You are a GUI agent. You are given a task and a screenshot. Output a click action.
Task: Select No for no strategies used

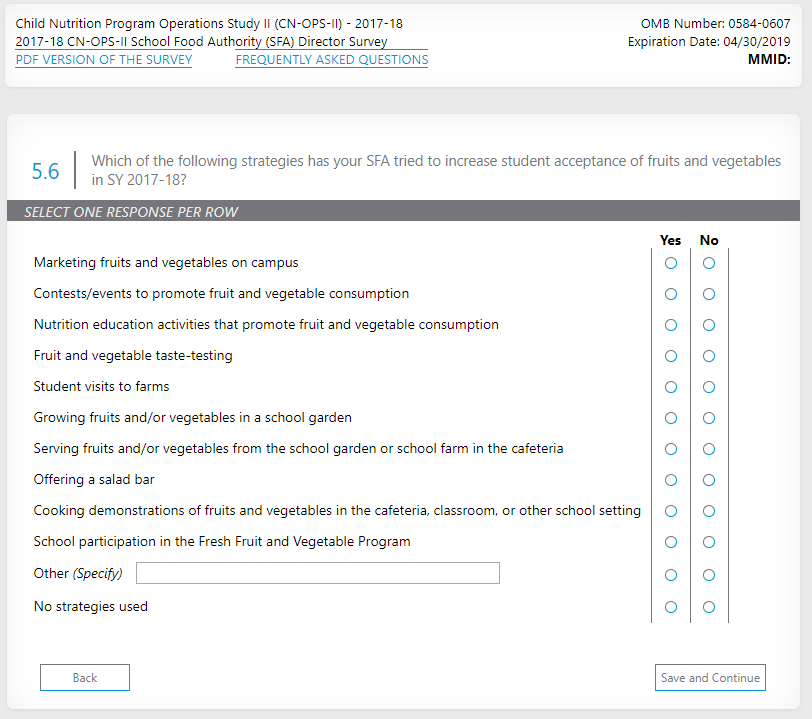pos(709,606)
